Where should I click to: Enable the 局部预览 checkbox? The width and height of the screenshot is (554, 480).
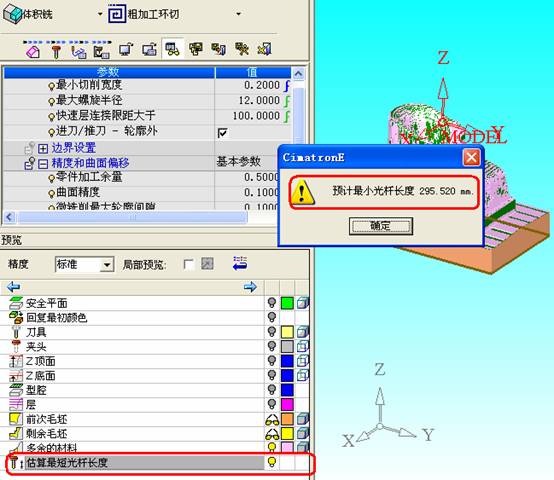pos(189,264)
